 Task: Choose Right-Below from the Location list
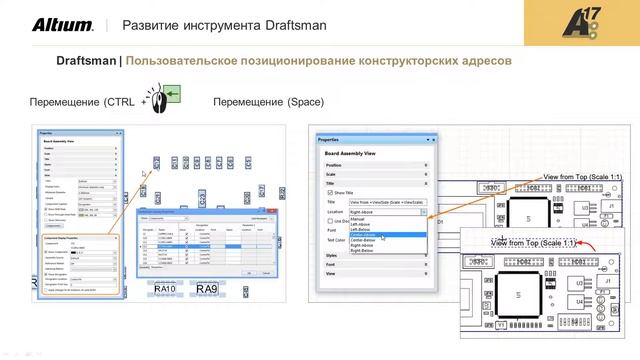click(388, 250)
